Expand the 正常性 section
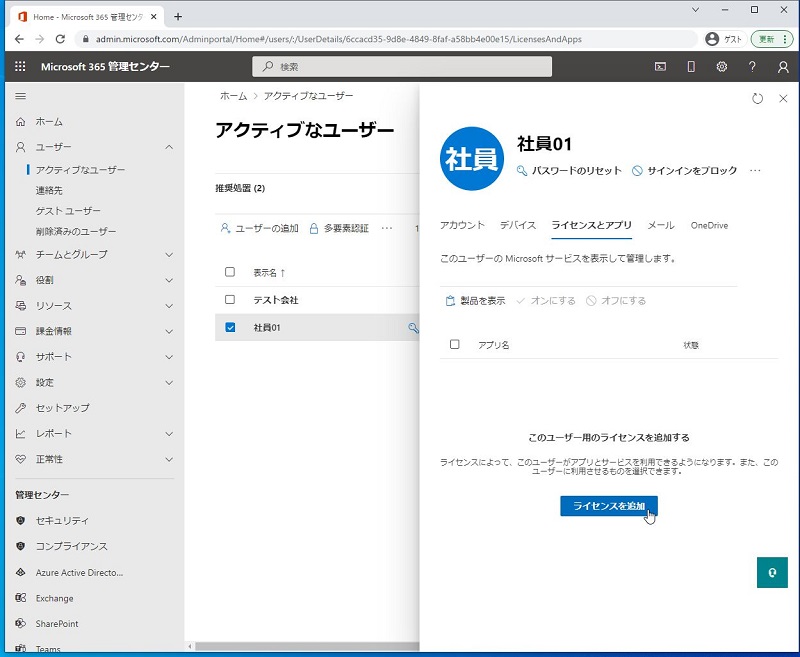 (x=169, y=459)
